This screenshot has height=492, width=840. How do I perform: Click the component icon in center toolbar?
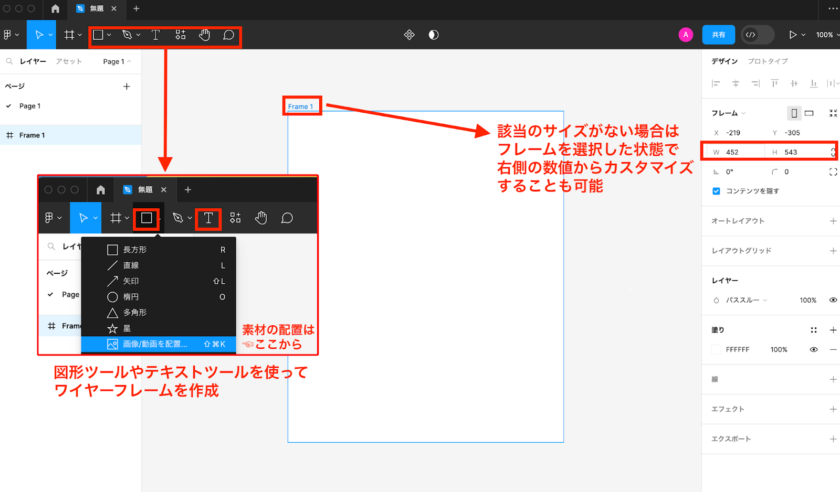tap(409, 34)
